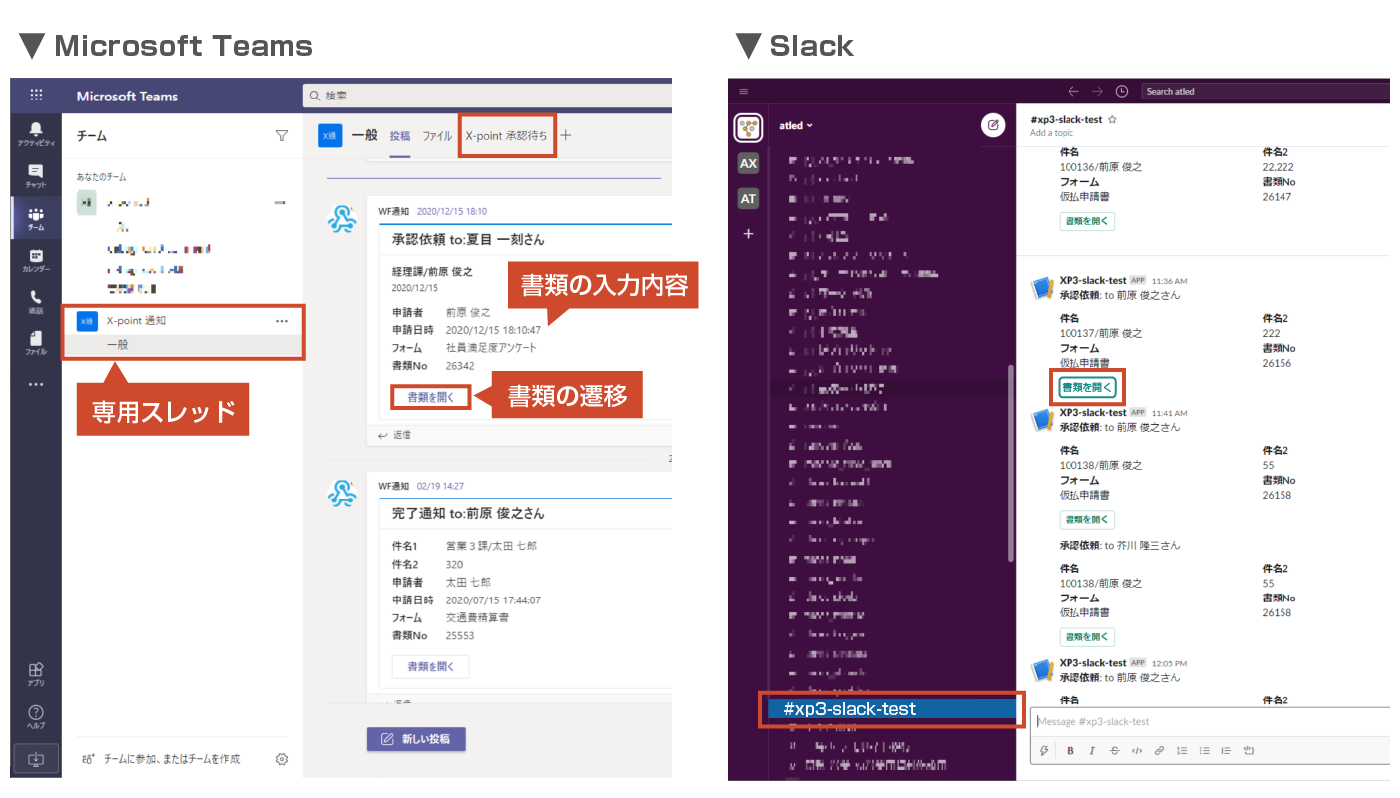Expand the atled workspace dropdown menu

(x=796, y=126)
